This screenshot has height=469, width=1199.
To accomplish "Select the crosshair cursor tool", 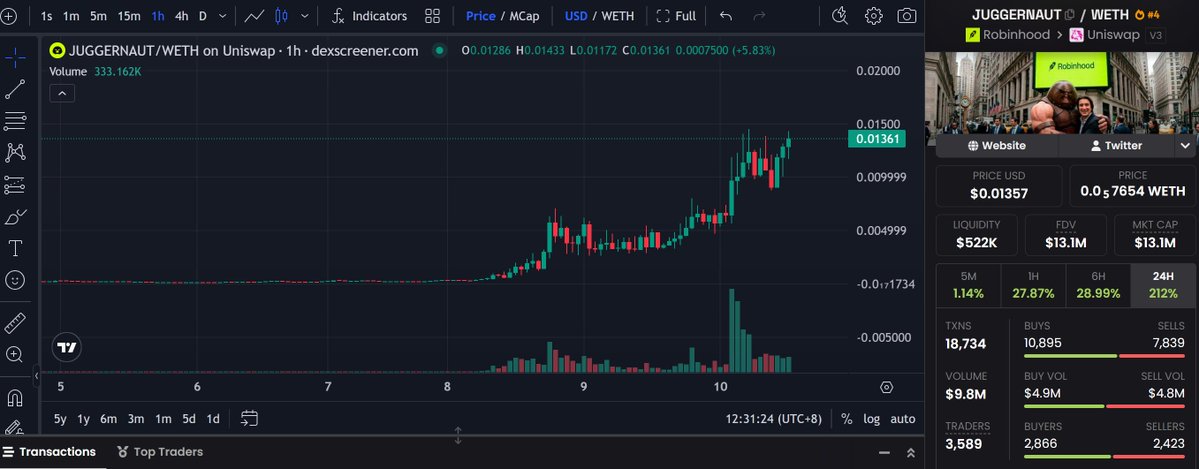I will point(15,57).
